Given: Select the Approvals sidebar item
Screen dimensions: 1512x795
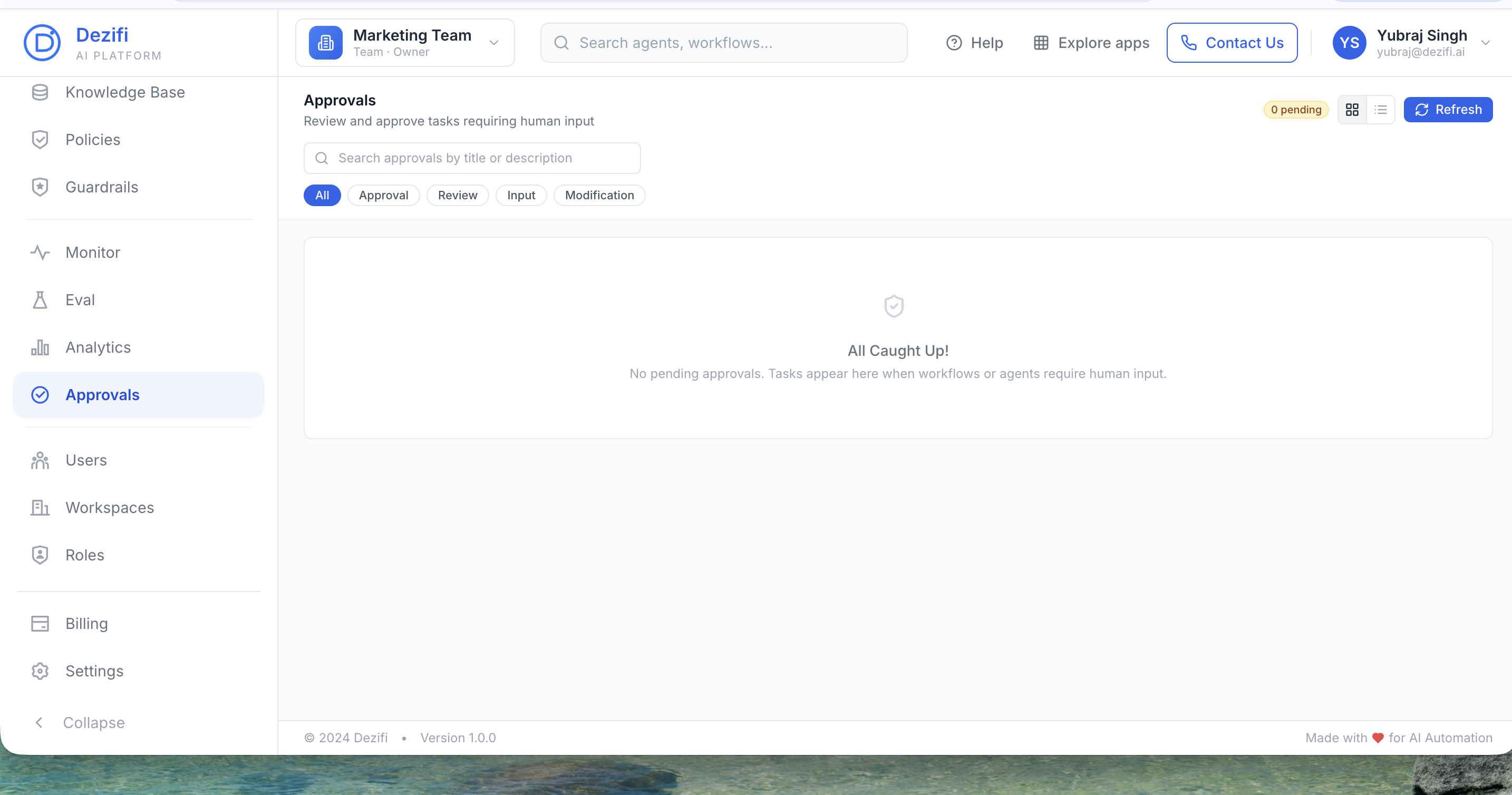Looking at the screenshot, I should pyautogui.click(x=139, y=395).
